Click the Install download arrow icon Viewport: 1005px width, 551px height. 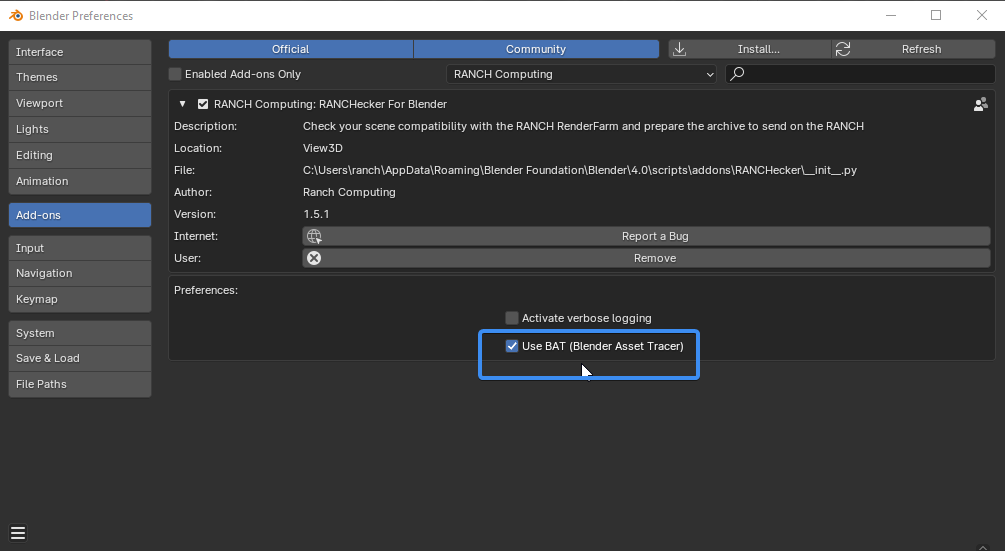[679, 49]
